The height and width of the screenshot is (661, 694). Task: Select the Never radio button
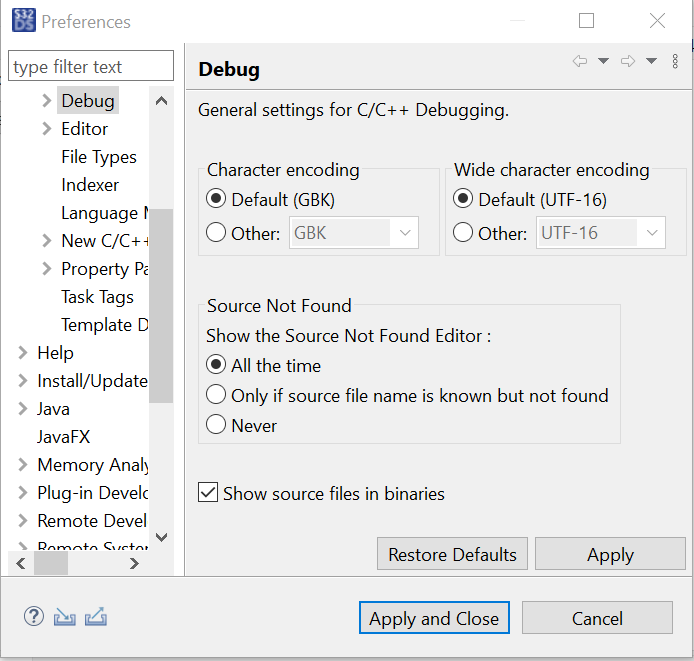216,425
